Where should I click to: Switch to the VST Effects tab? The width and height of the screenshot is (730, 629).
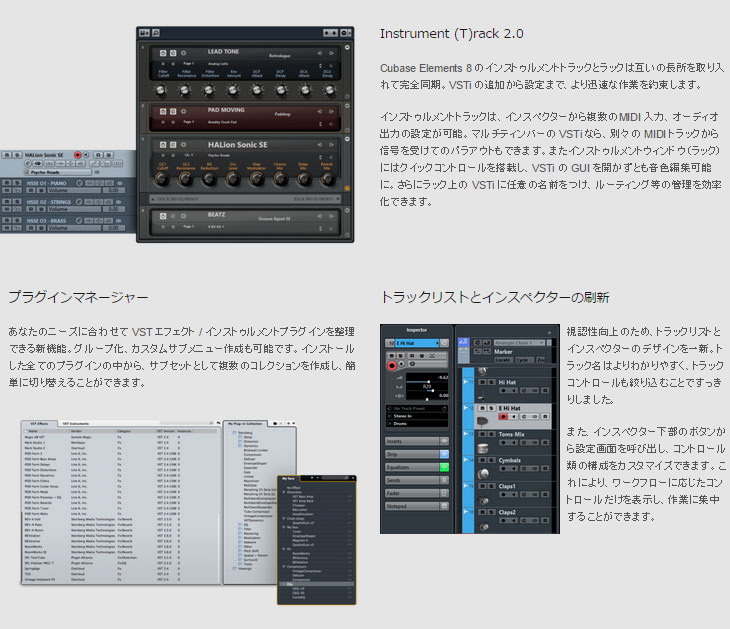[40, 423]
